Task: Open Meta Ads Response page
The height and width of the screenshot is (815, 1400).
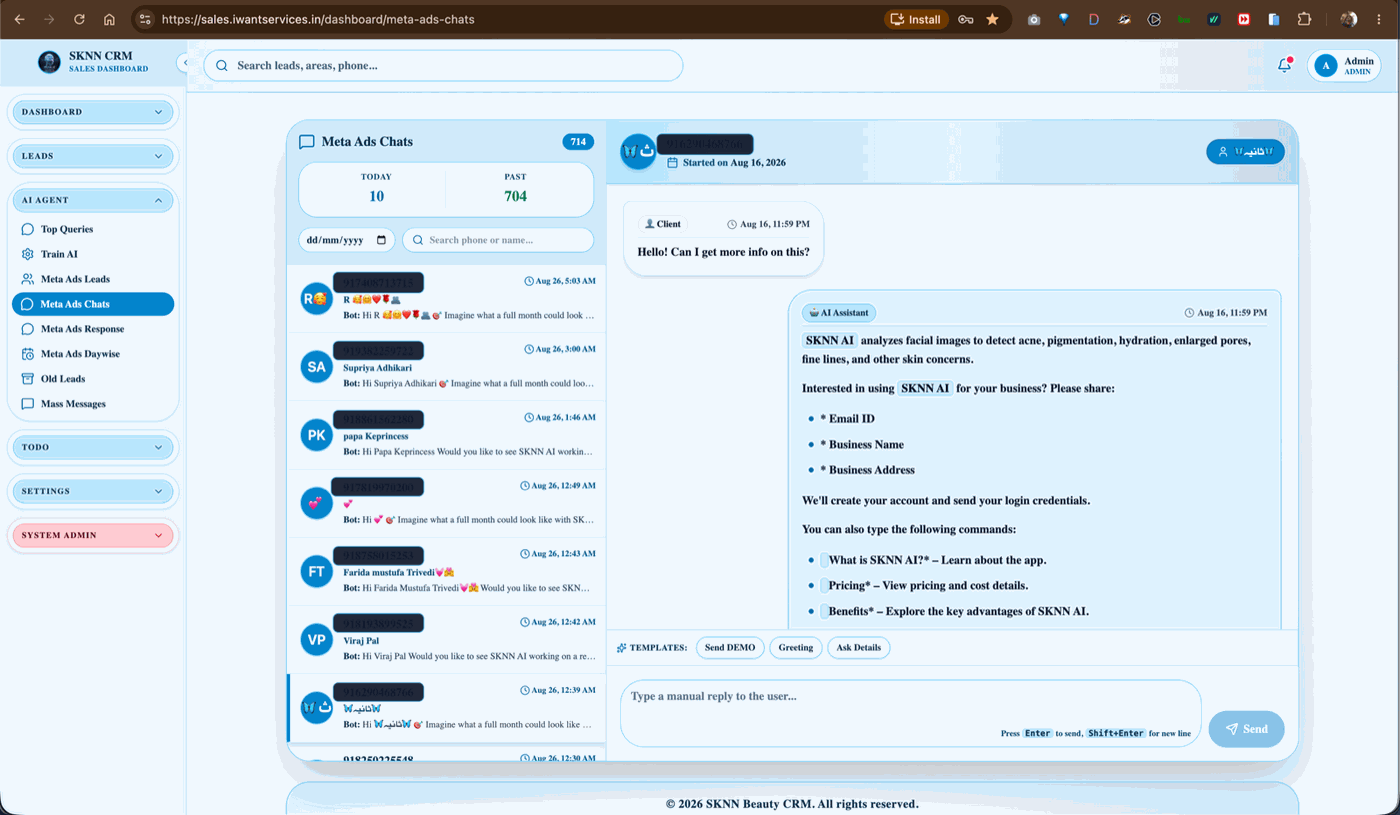Action: [93, 329]
